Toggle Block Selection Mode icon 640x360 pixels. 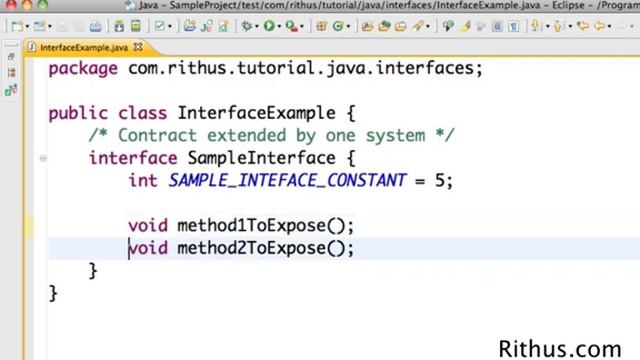pyautogui.click(x=497, y=27)
